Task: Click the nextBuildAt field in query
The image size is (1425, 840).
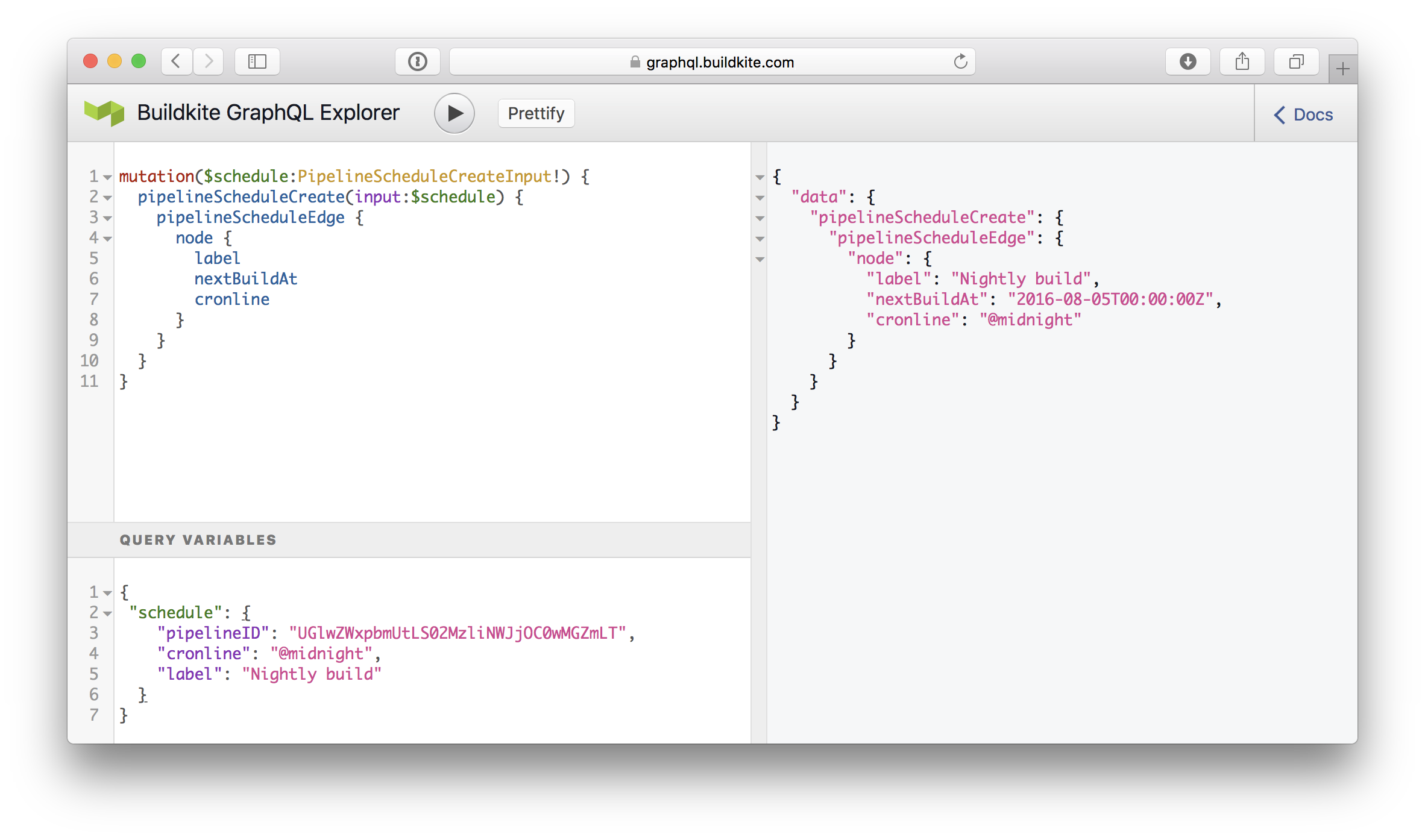Action: point(246,278)
